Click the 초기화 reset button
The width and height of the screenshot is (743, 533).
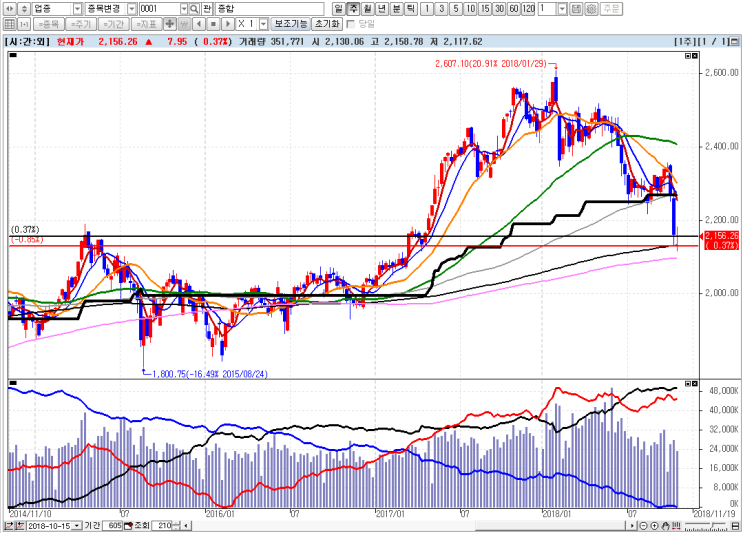click(327, 24)
